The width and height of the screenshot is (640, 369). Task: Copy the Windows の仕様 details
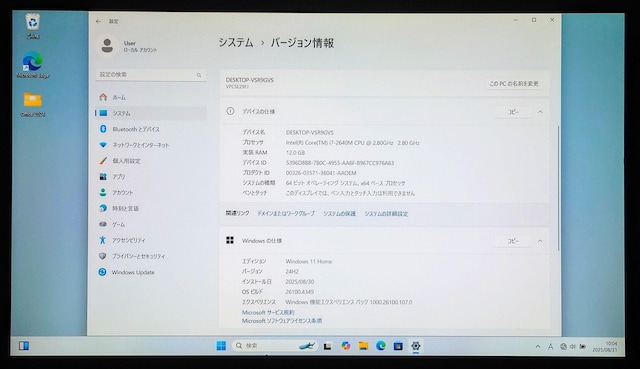click(513, 241)
